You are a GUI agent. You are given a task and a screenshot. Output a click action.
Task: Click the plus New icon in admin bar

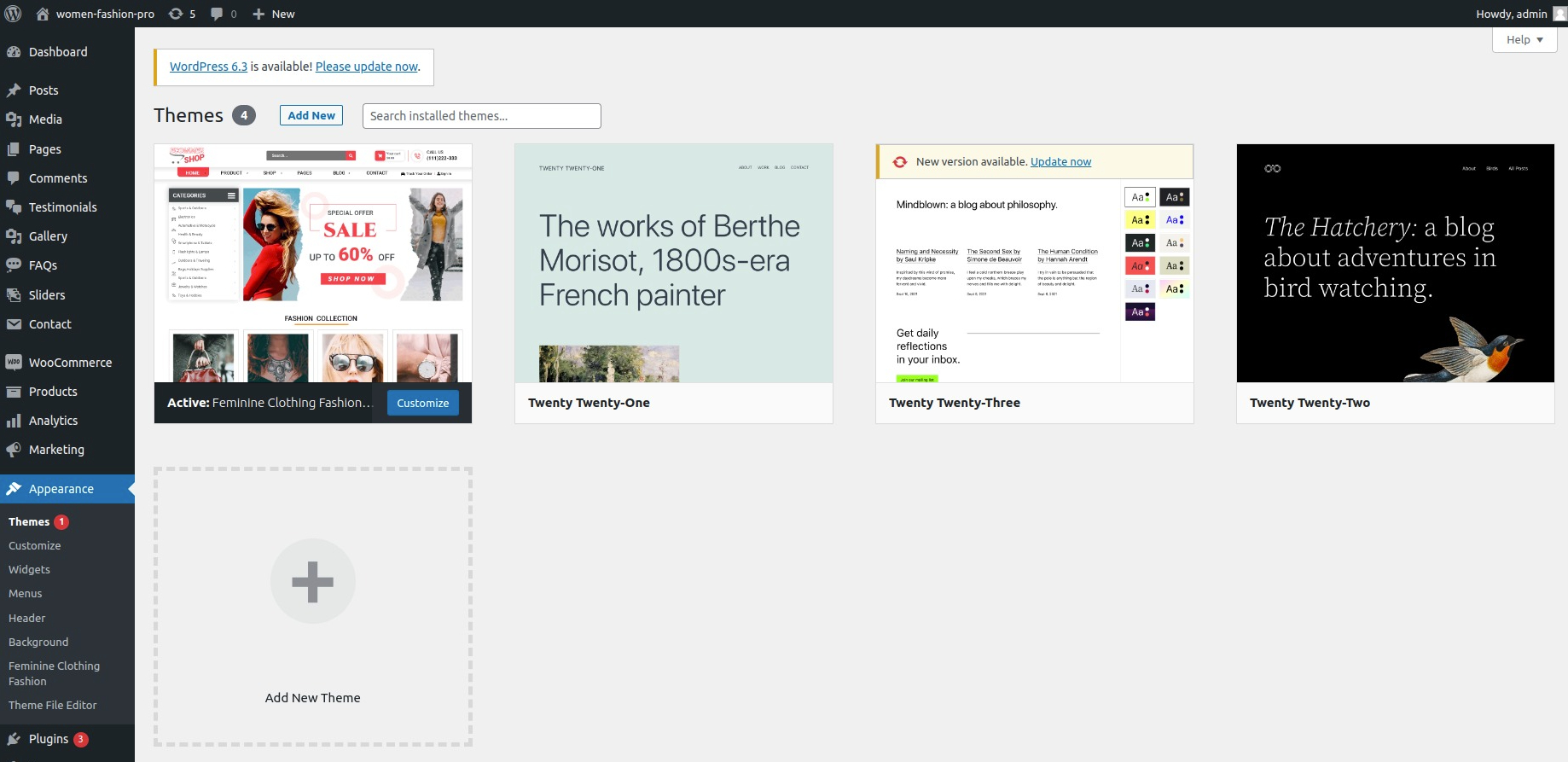click(x=259, y=14)
